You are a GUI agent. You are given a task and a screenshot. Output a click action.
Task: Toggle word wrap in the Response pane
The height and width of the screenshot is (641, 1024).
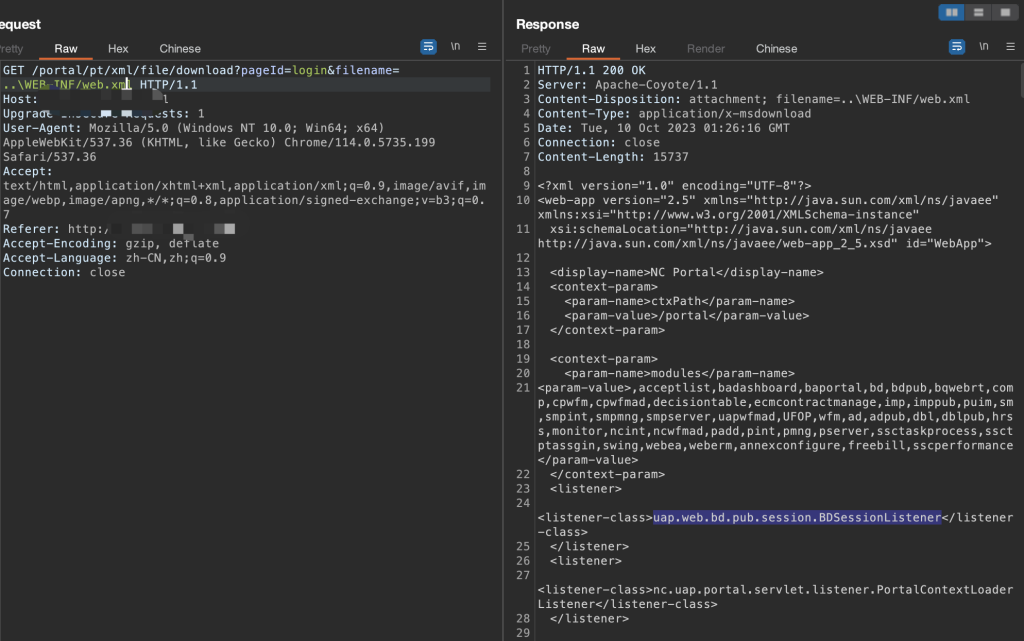click(957, 47)
